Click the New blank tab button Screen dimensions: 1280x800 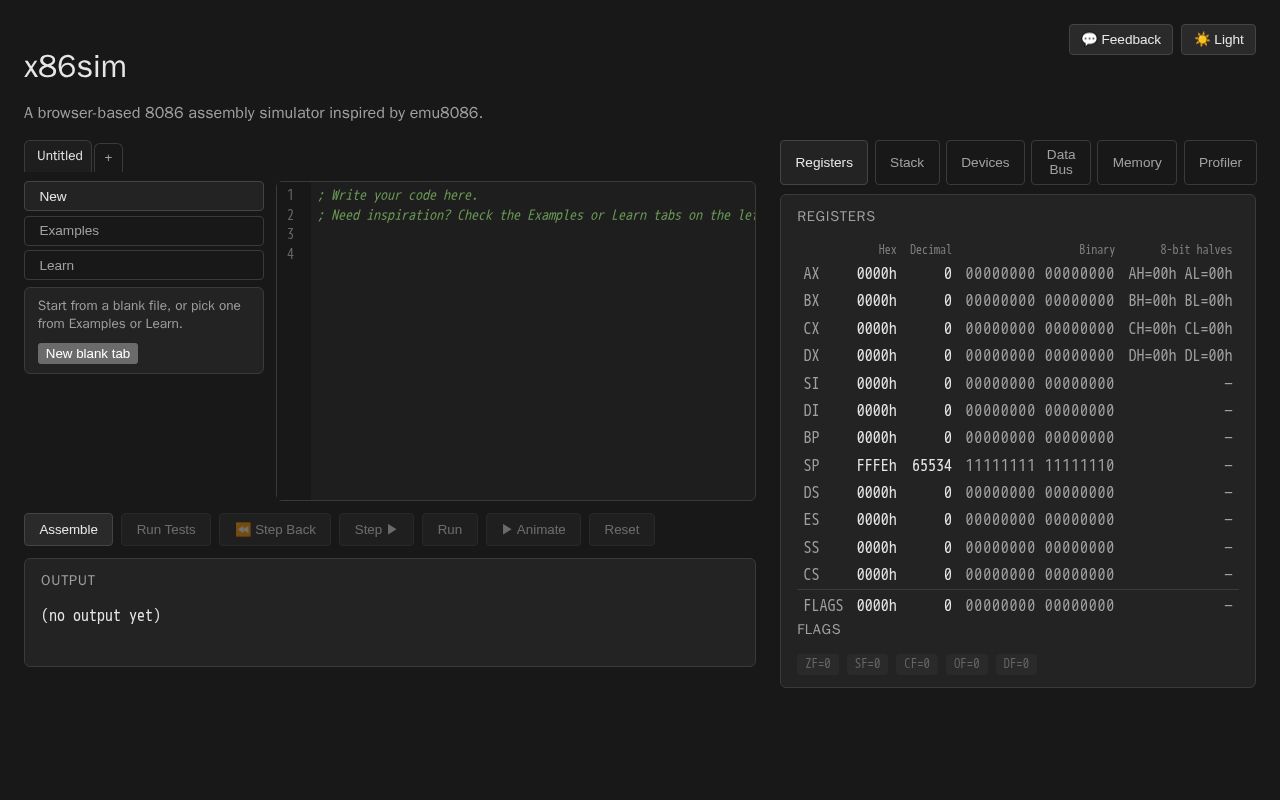click(x=88, y=353)
